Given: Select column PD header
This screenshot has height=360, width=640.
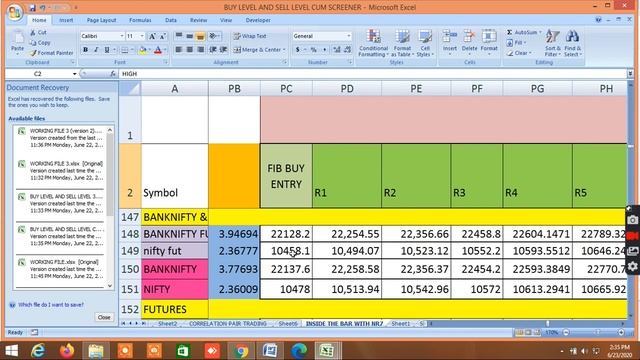Looking at the screenshot, I should point(347,89).
